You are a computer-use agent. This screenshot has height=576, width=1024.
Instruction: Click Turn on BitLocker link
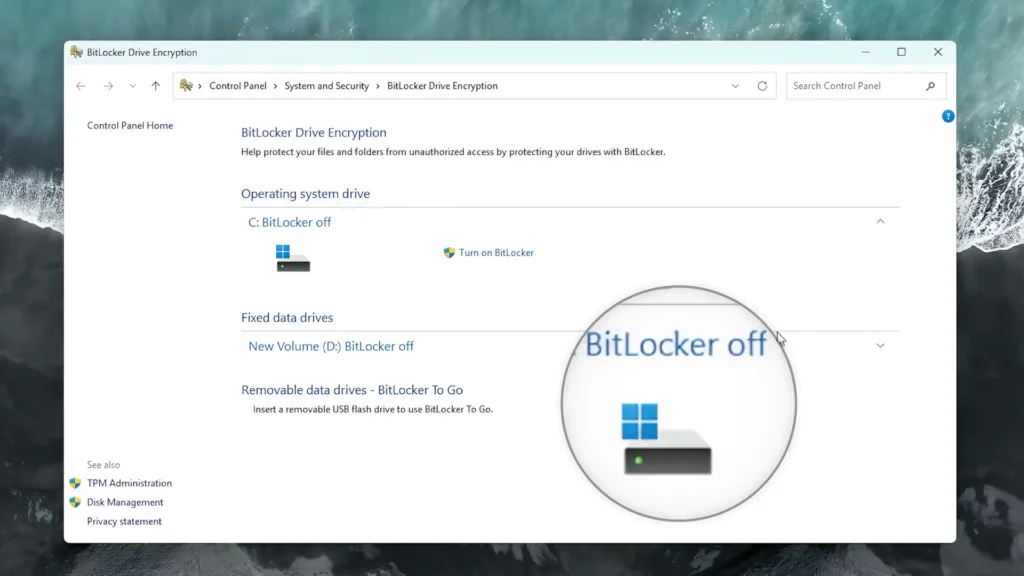click(496, 253)
